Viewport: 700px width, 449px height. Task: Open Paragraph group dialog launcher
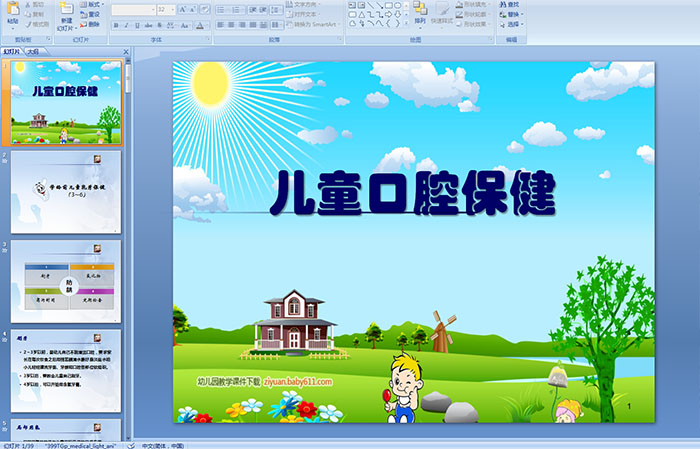point(340,40)
